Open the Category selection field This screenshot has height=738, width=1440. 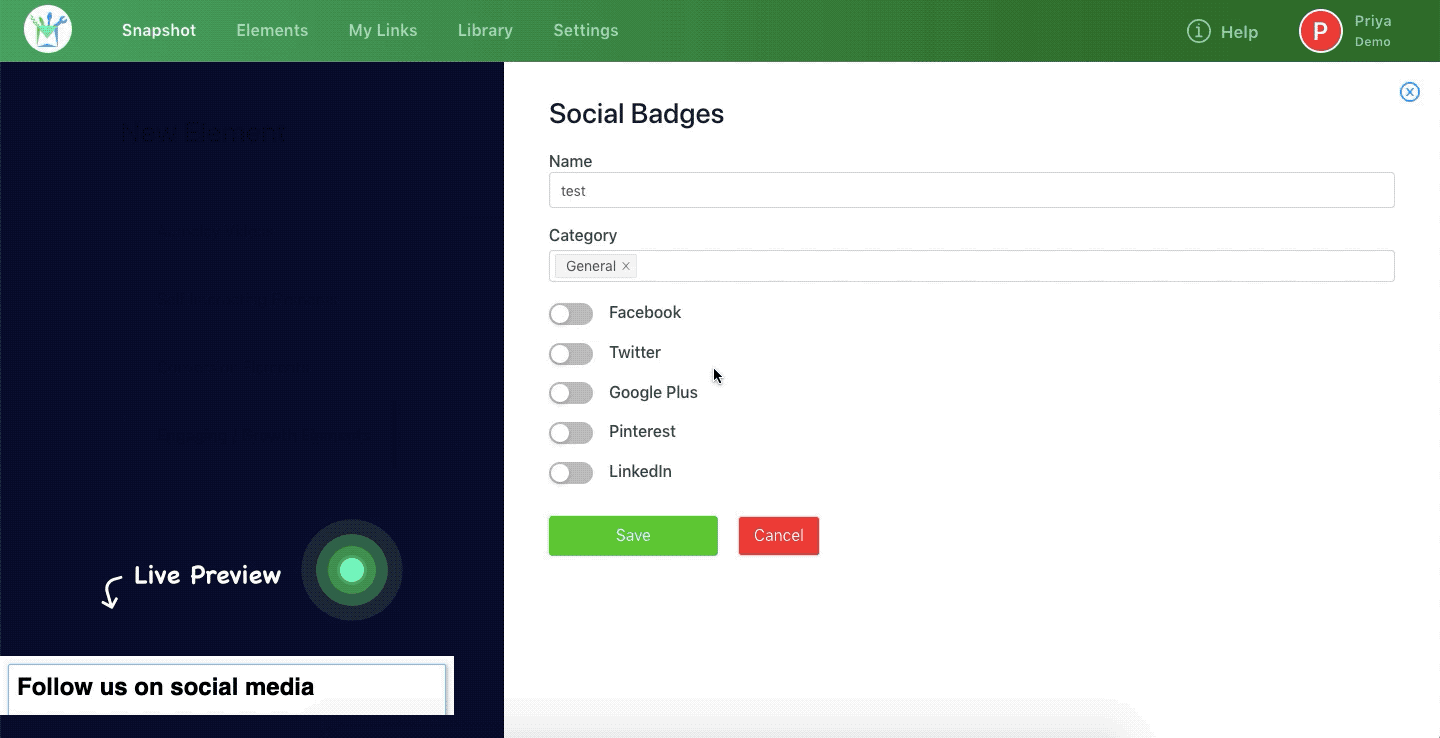971,266
